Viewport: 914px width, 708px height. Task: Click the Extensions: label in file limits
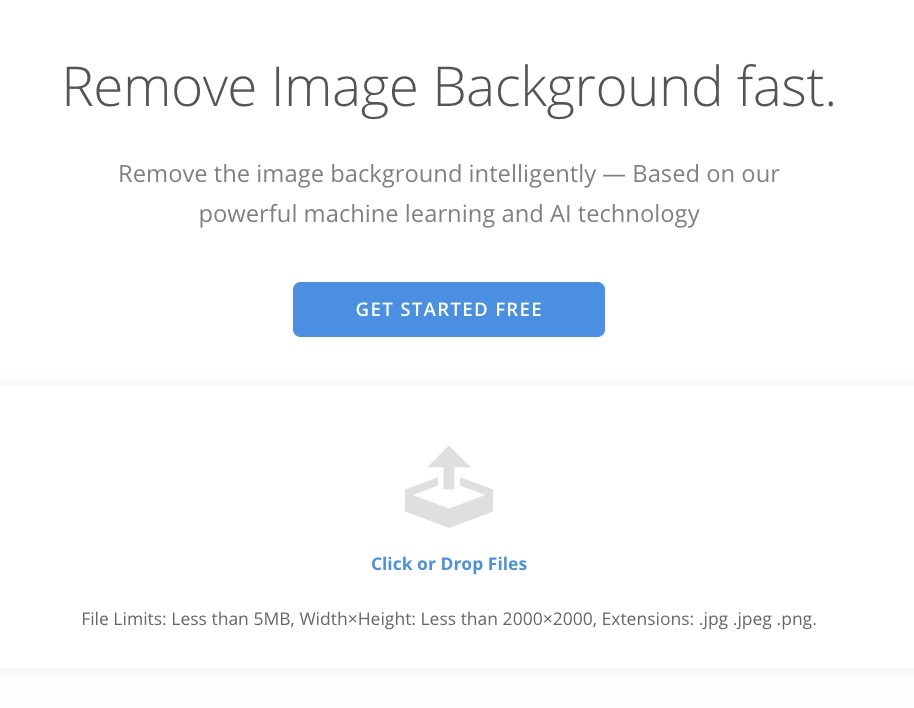(x=648, y=619)
